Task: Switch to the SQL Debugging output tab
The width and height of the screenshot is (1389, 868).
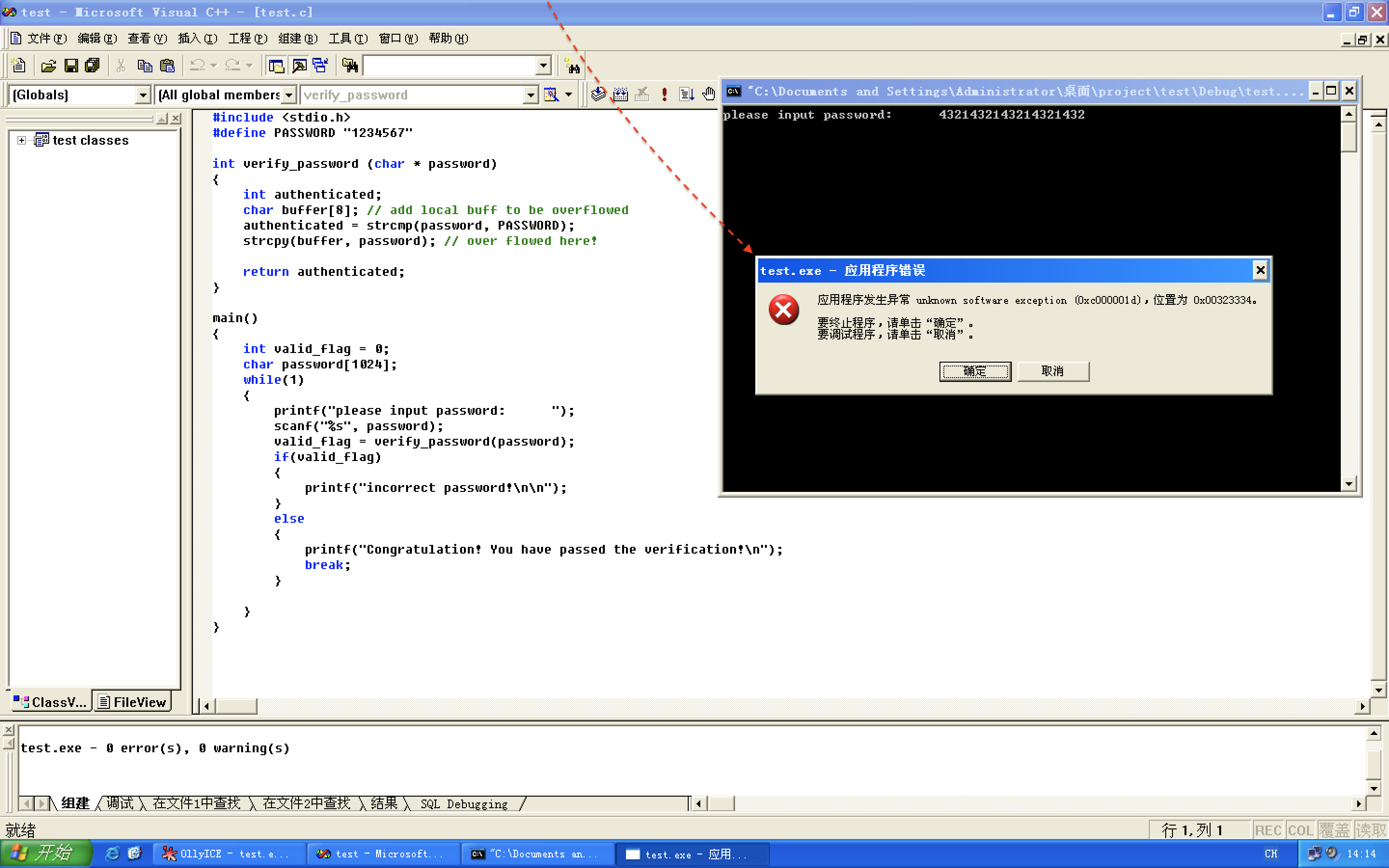Action: coord(464,804)
